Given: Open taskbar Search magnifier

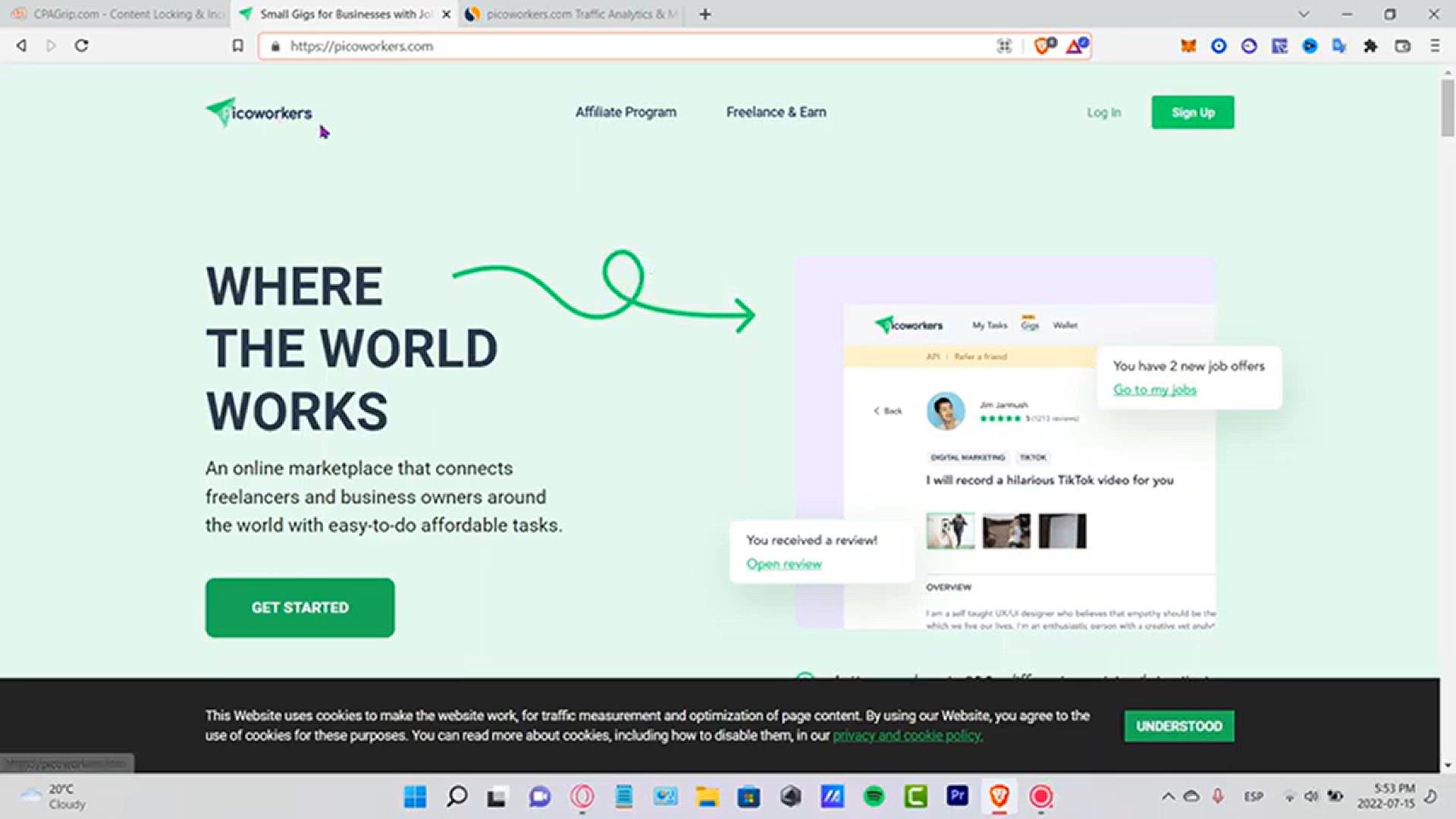Looking at the screenshot, I should [457, 796].
